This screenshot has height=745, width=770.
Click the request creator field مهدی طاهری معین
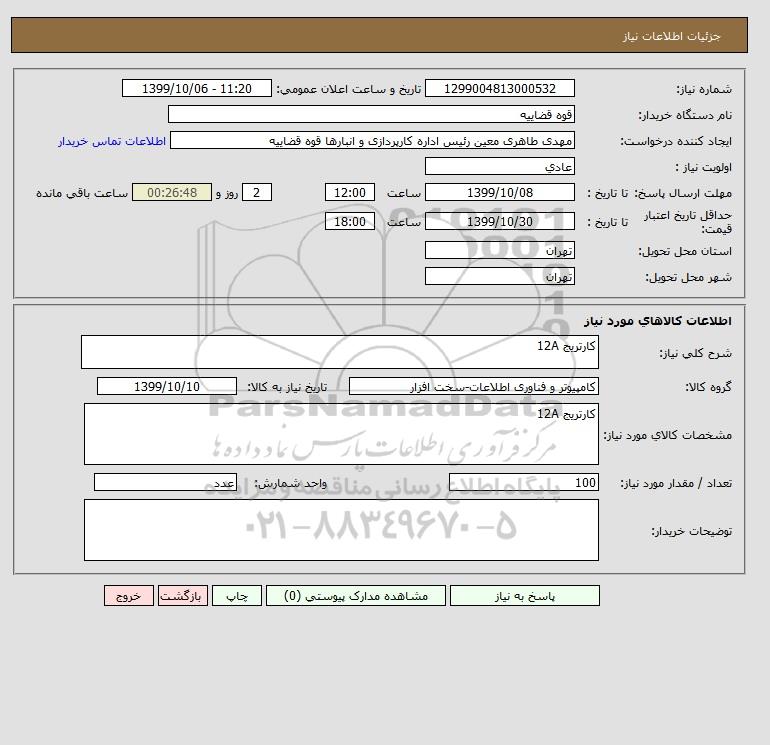point(372,140)
